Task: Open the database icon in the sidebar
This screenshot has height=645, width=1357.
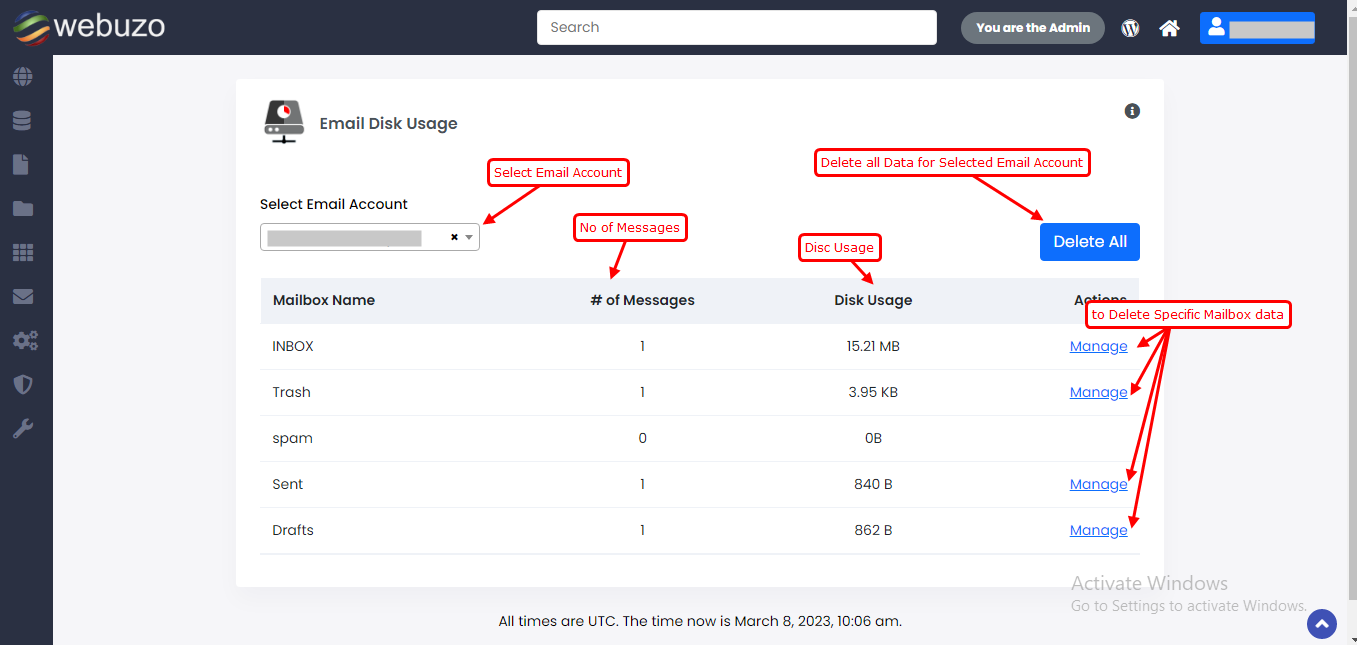Action: (x=22, y=121)
